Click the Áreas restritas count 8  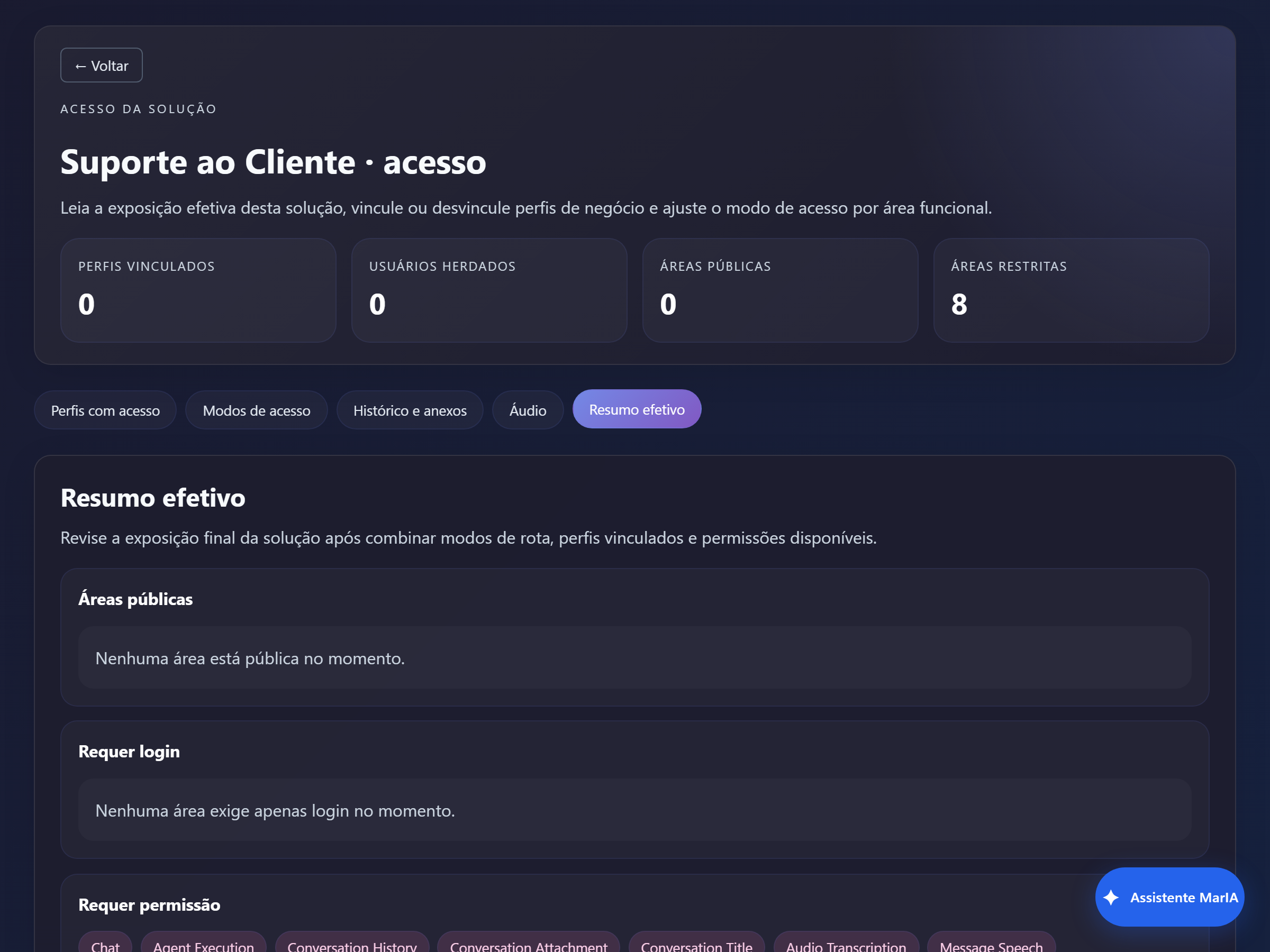[959, 304]
